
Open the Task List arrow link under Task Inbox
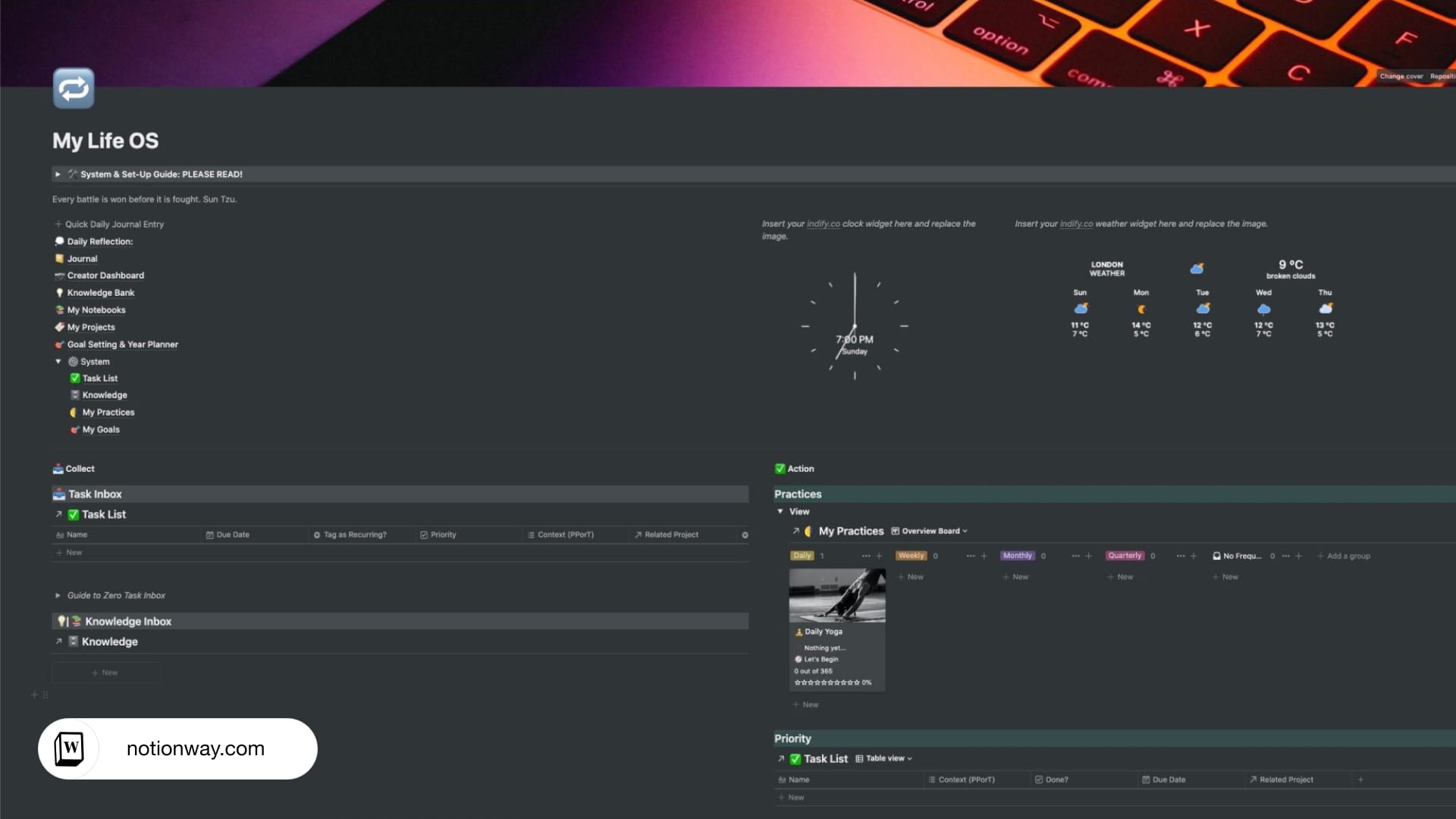[58, 514]
